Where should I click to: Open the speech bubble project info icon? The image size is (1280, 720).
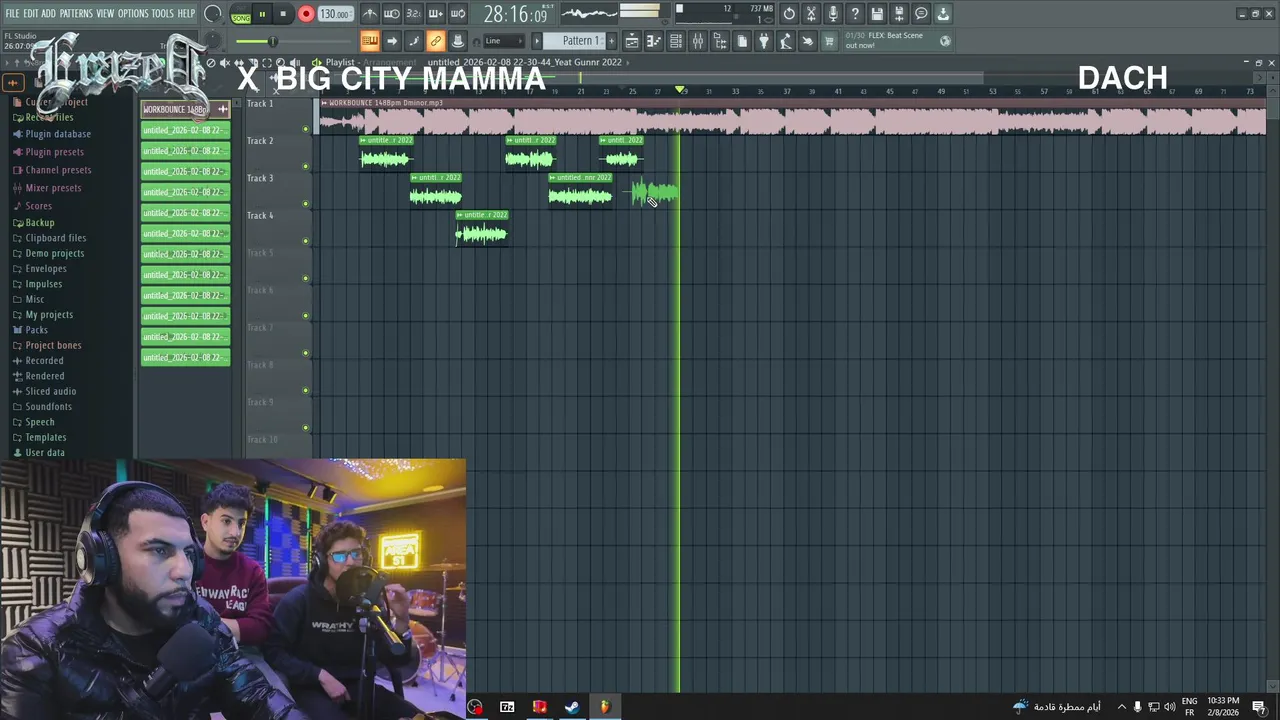click(x=921, y=14)
